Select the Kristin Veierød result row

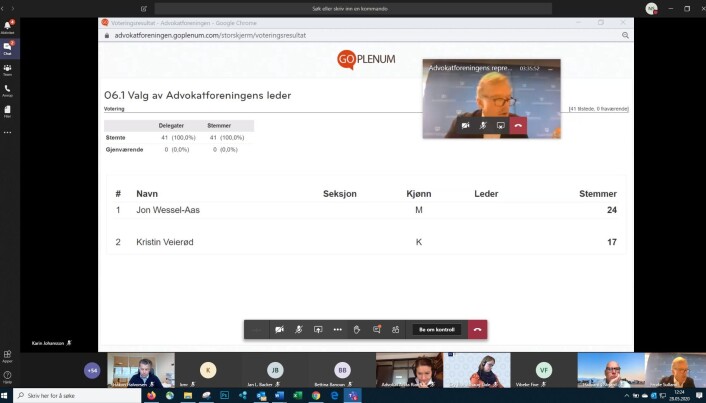366,242
